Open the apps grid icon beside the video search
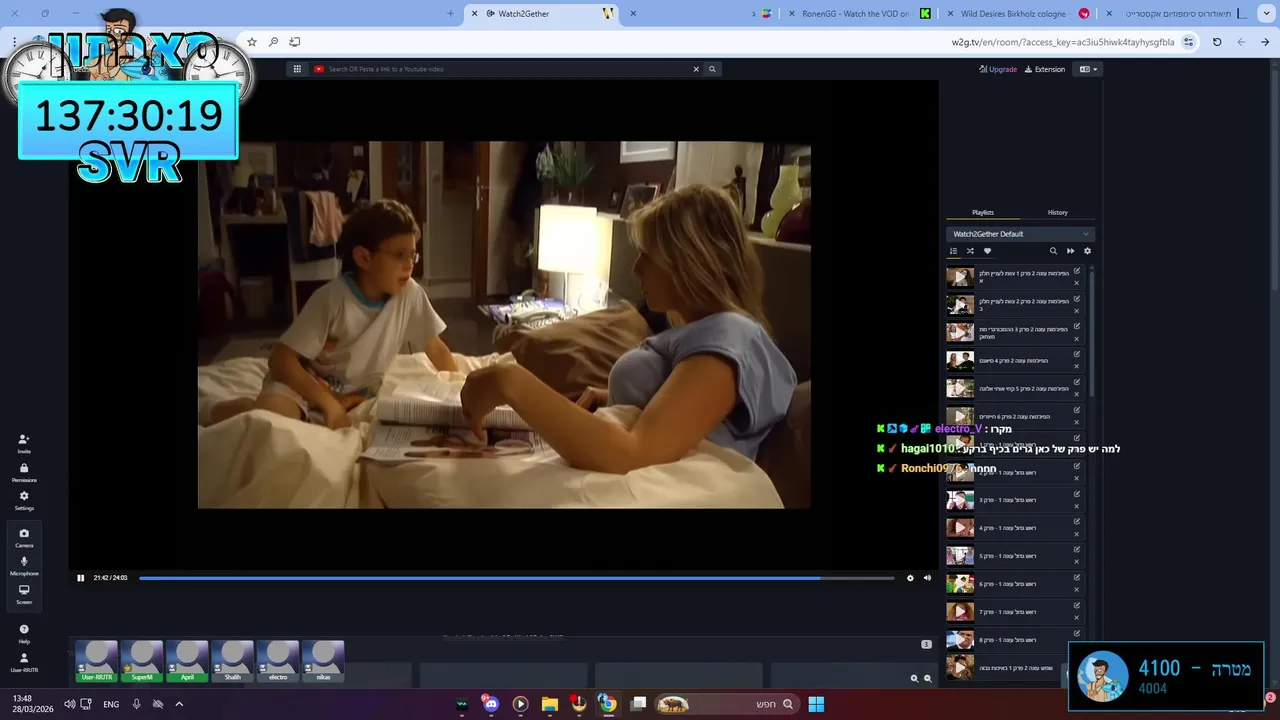This screenshot has width=1280, height=720. [297, 69]
